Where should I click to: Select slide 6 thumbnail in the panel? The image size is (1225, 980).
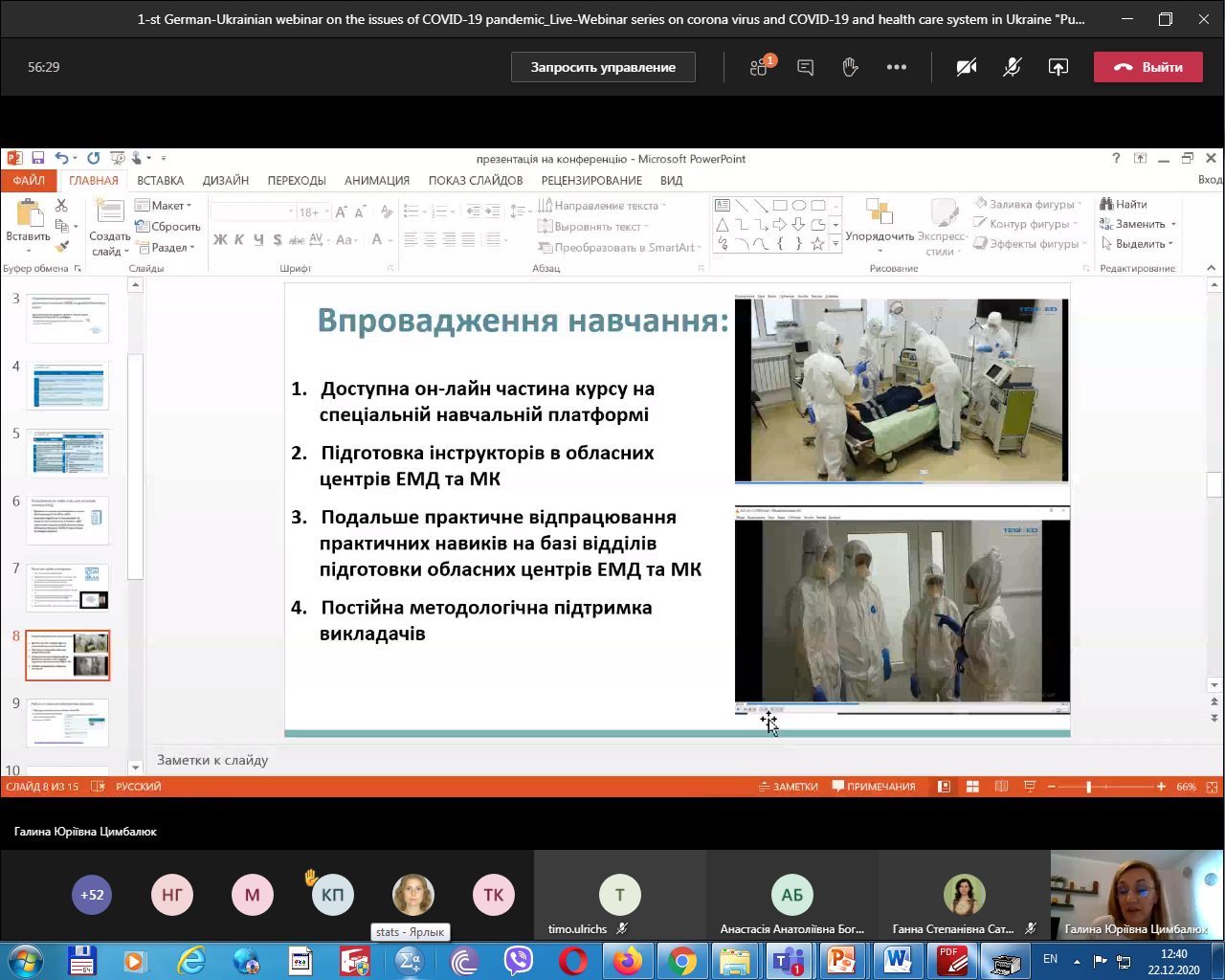point(68,521)
